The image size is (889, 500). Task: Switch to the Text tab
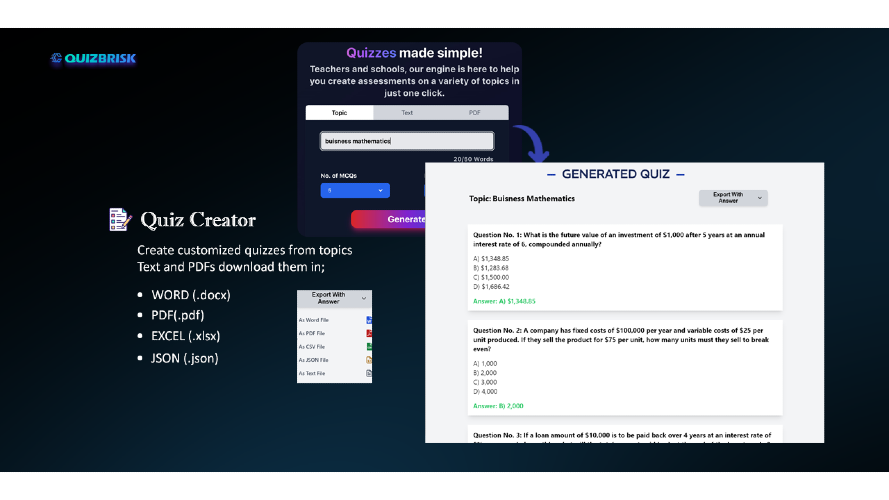tap(407, 113)
